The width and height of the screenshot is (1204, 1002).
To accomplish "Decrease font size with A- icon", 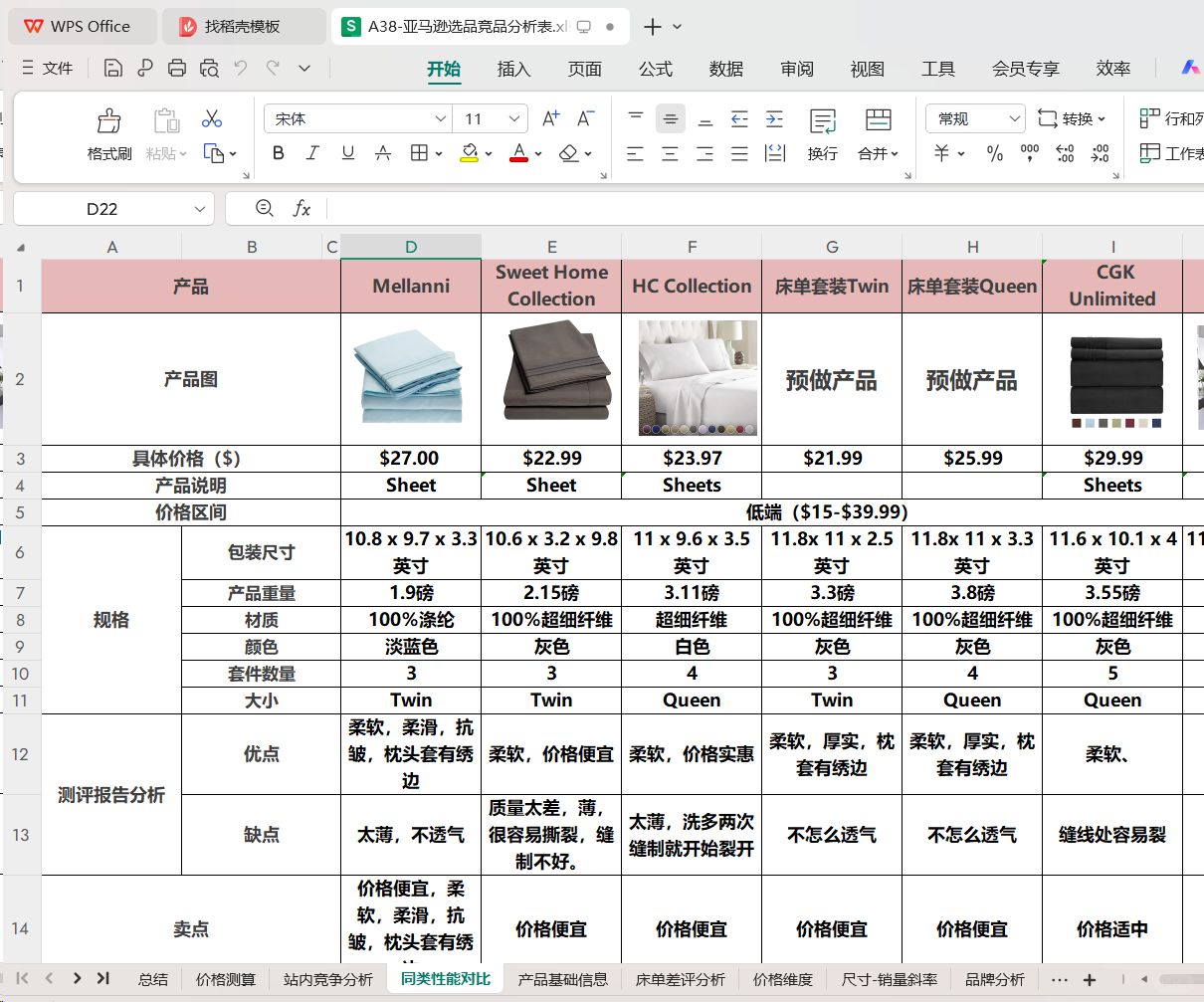I will click(x=586, y=118).
